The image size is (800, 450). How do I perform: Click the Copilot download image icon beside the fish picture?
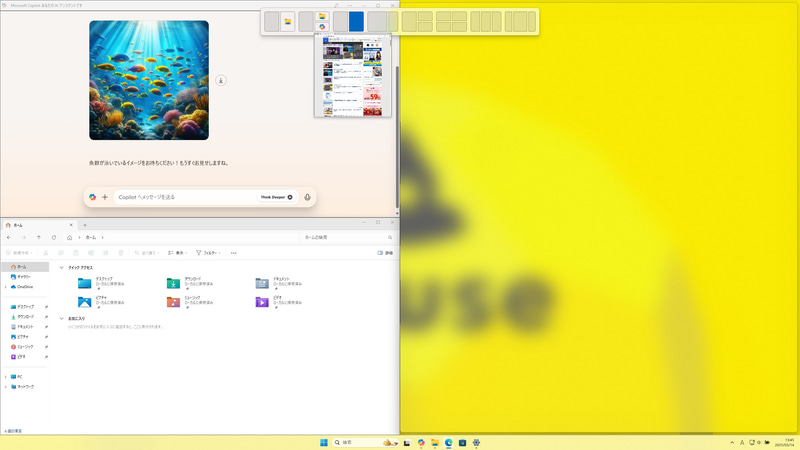point(220,81)
